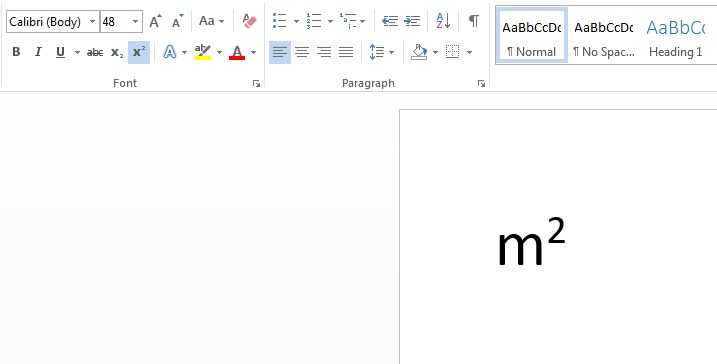Clear all formatting eraser icon

click(250, 21)
